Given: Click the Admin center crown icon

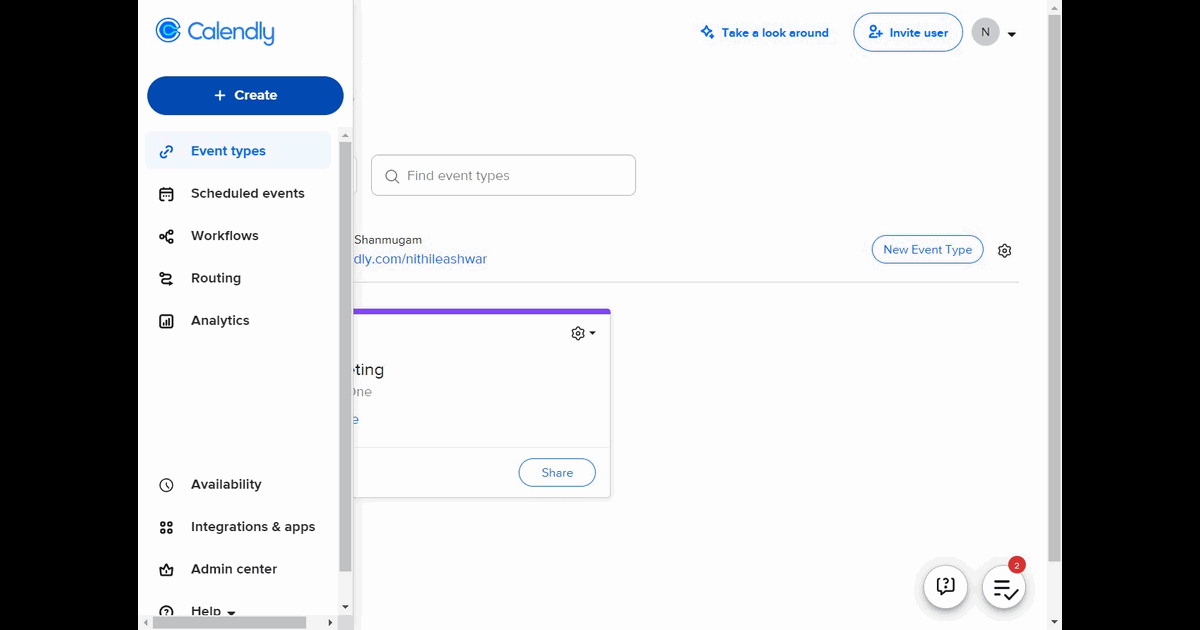Looking at the screenshot, I should [167, 570].
